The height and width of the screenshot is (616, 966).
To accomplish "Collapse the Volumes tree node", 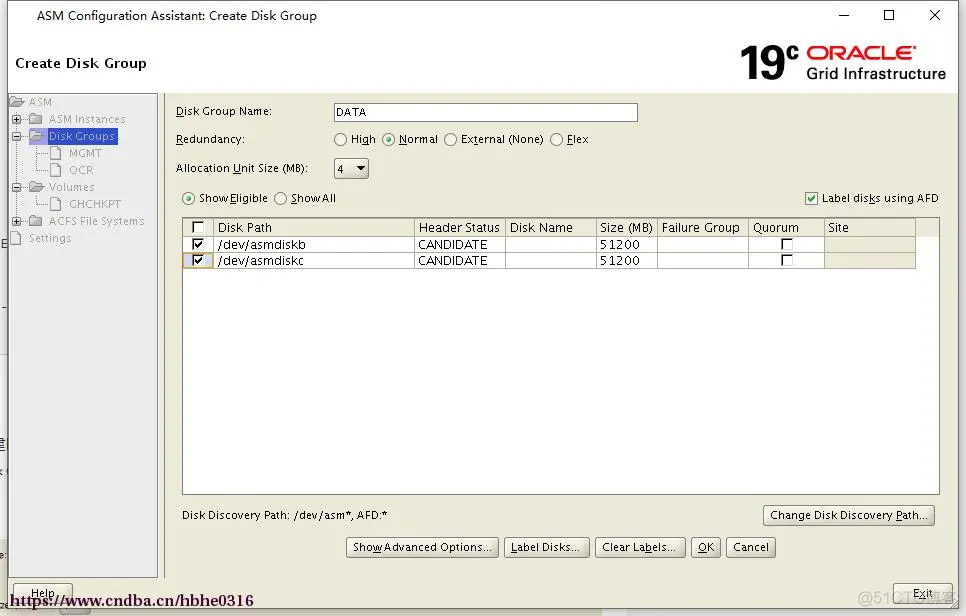I will [17, 187].
